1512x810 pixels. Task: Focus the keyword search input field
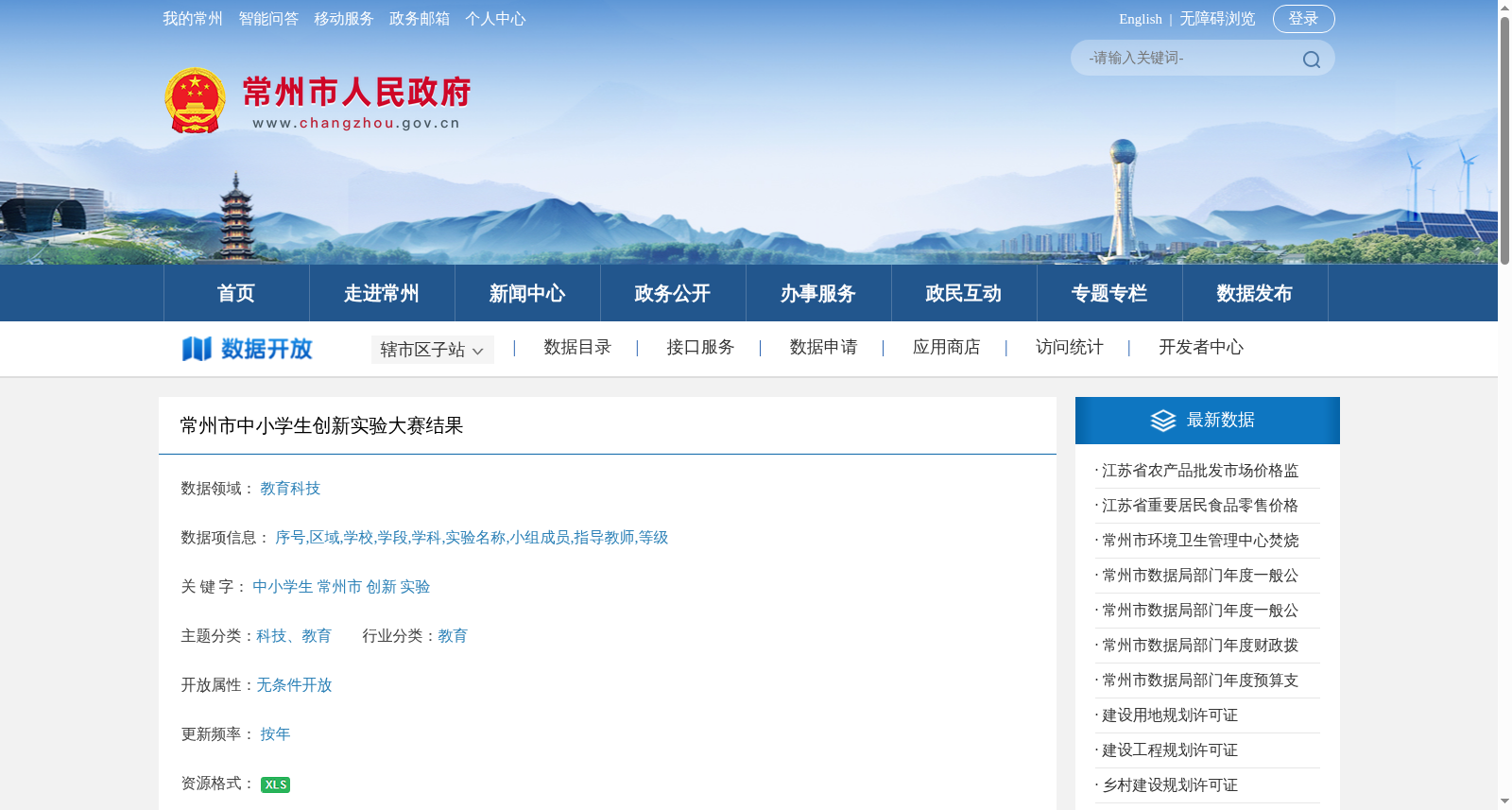[x=1186, y=58]
